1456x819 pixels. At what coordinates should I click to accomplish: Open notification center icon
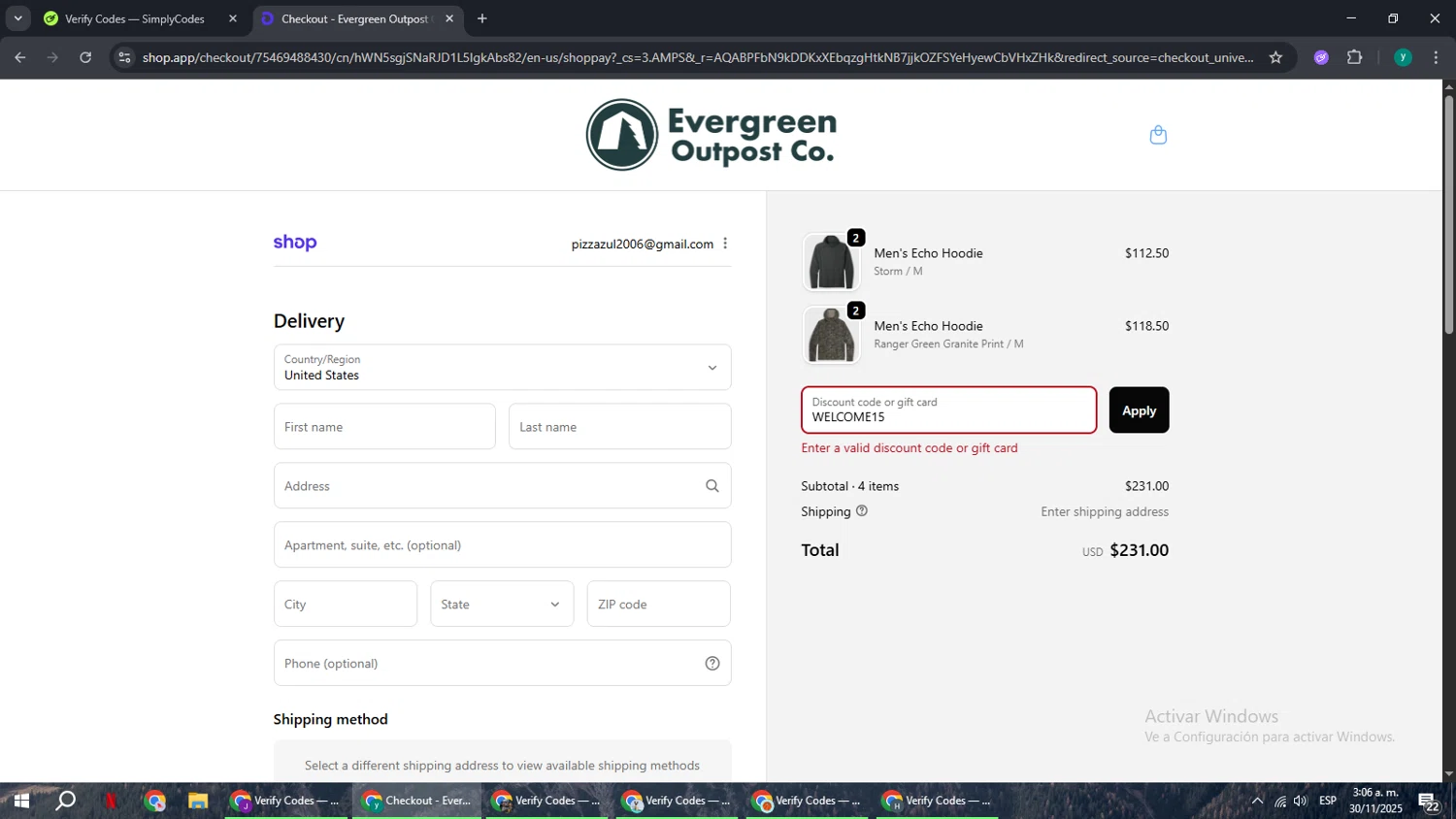pyautogui.click(x=1429, y=802)
